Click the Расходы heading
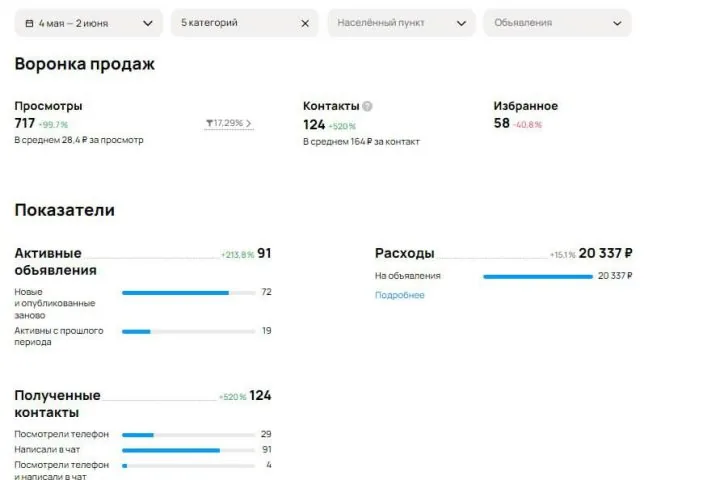 pyautogui.click(x=405, y=253)
